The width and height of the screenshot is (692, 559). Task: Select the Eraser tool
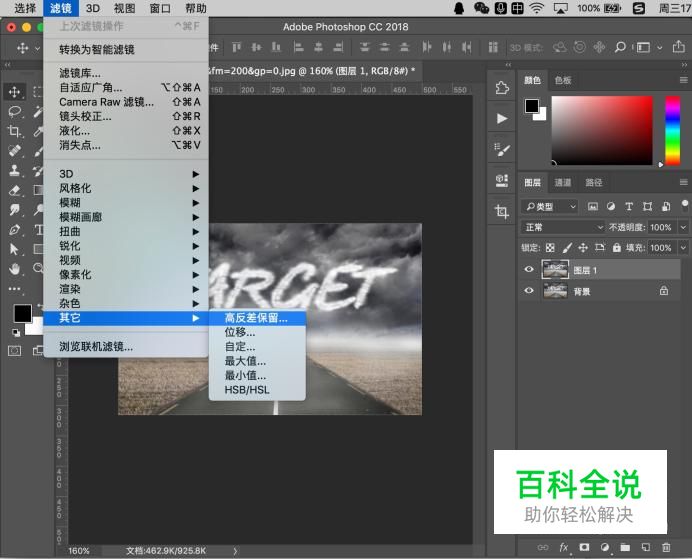(15, 190)
